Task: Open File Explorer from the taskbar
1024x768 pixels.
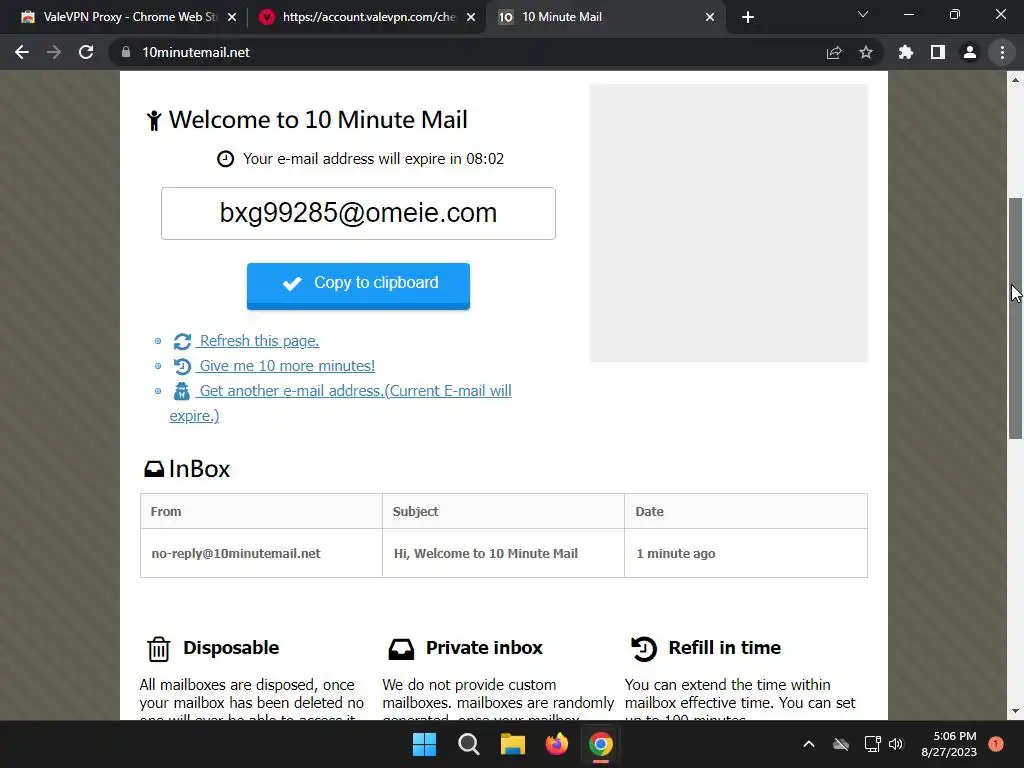Action: click(513, 744)
